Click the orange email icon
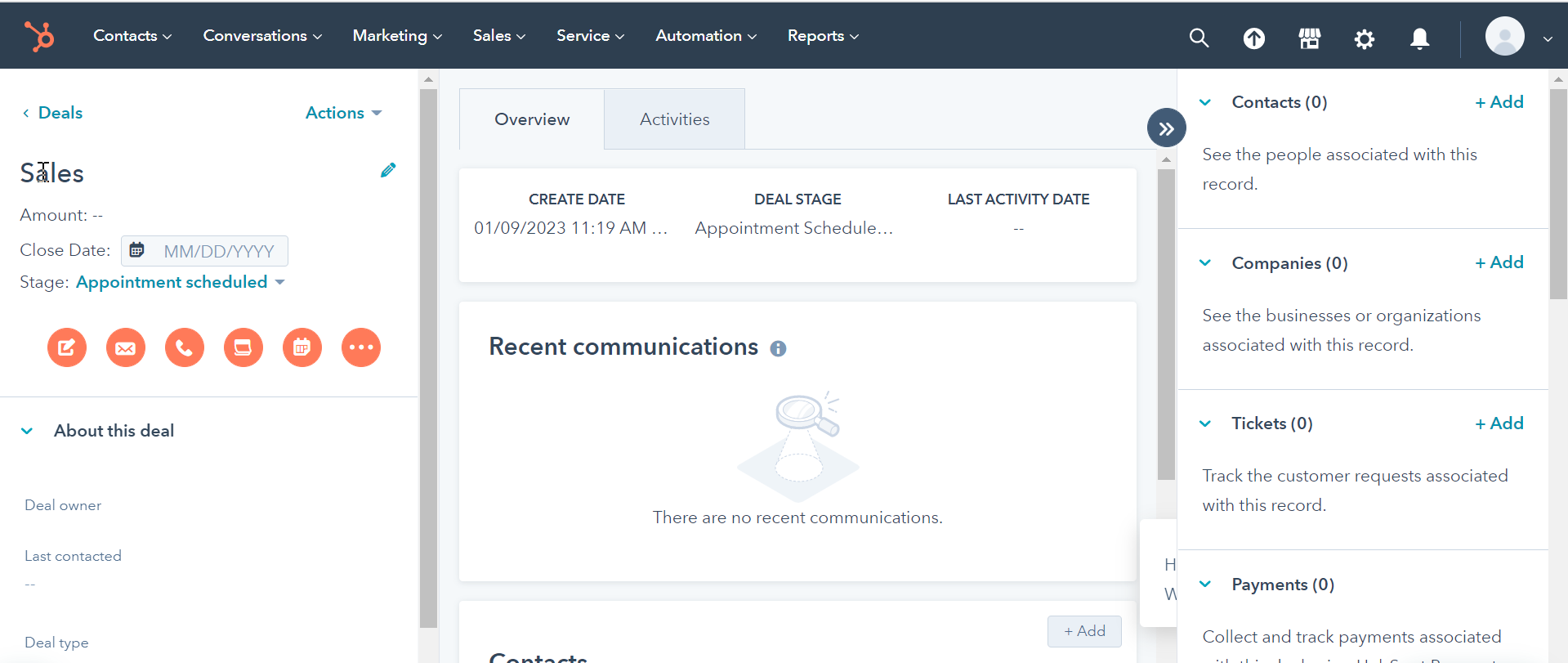Image resolution: width=1568 pixels, height=663 pixels. (x=126, y=347)
